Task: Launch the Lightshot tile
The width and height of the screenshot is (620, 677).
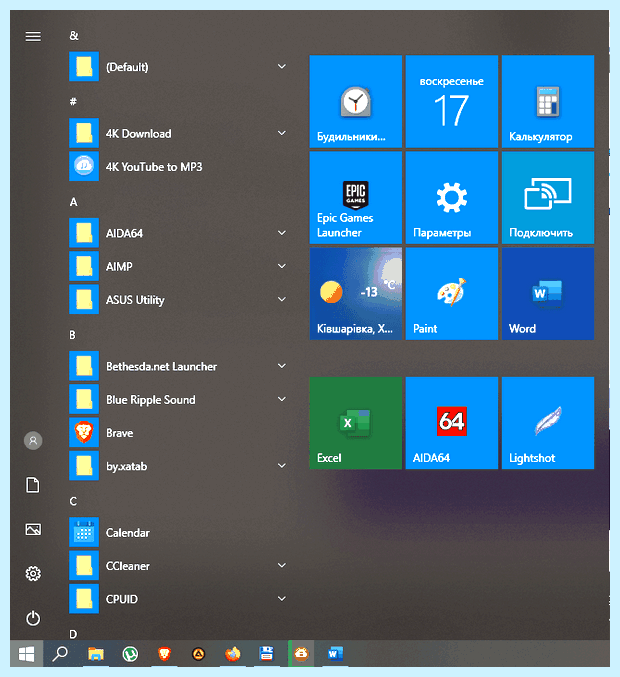Action: point(547,423)
